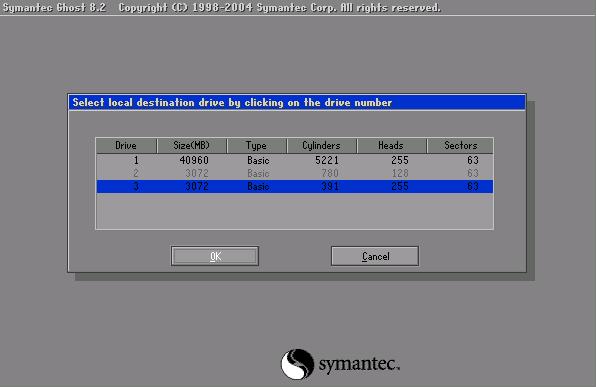Click Basic type for drive 1
The height and width of the screenshot is (387, 596).
258,160
